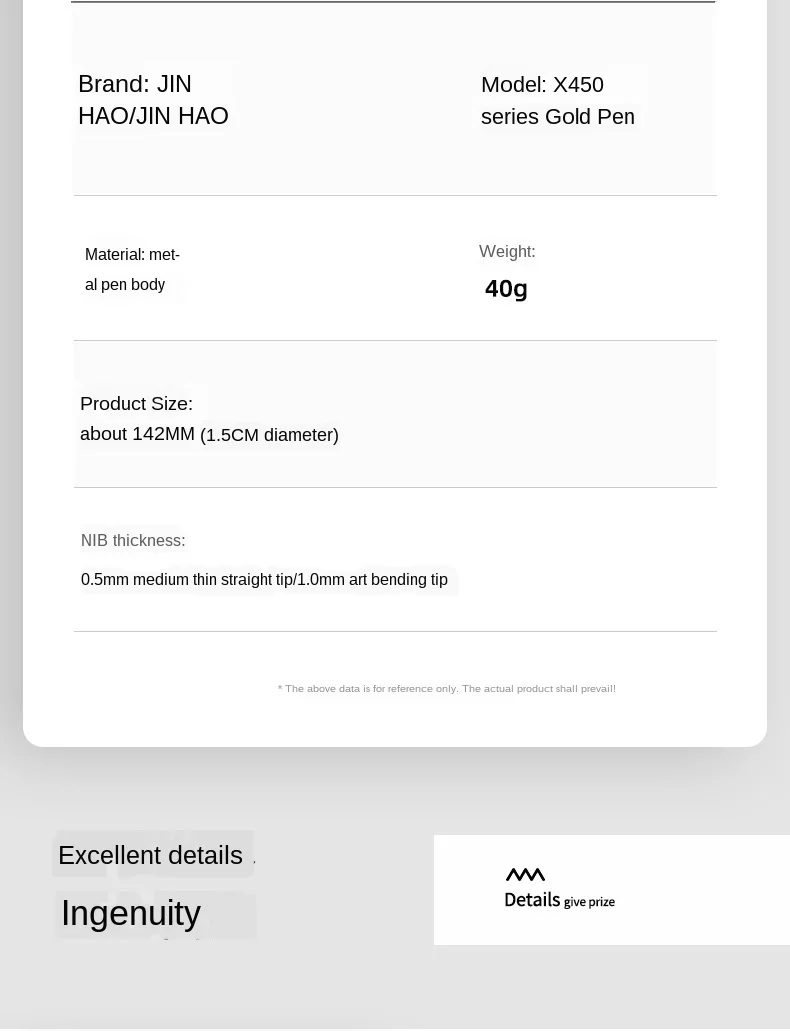790x1031 pixels.
Task: Click the give prize small text
Action: 589,902
